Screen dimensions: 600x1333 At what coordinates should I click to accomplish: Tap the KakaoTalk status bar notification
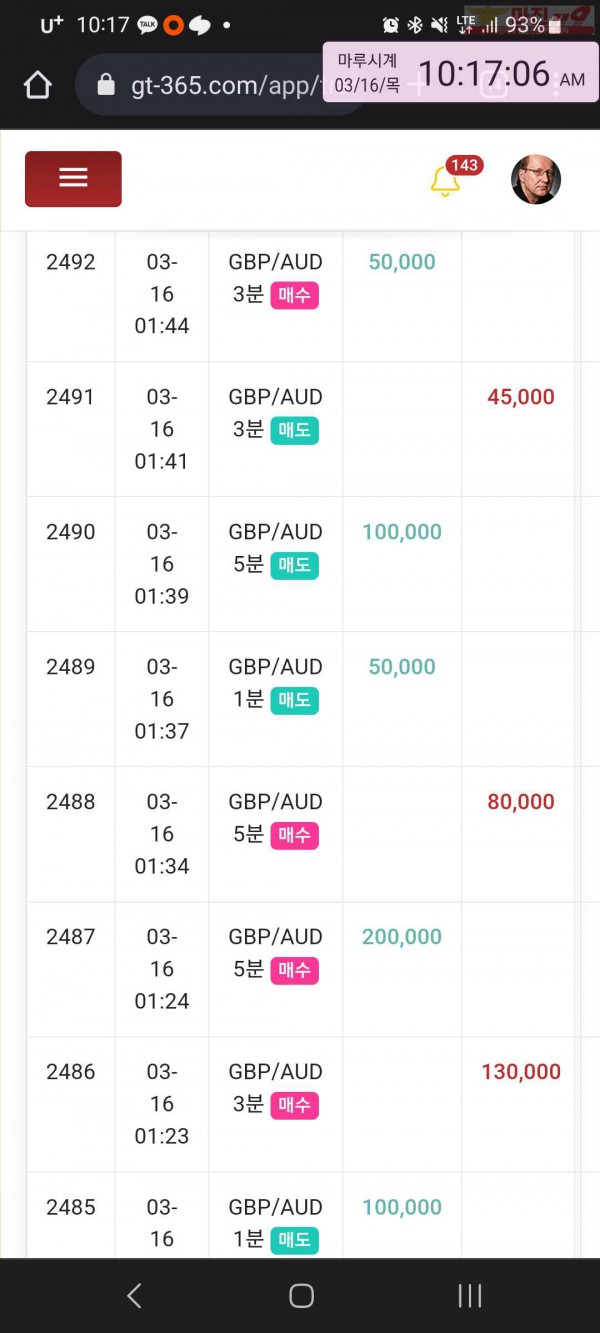click(x=148, y=25)
